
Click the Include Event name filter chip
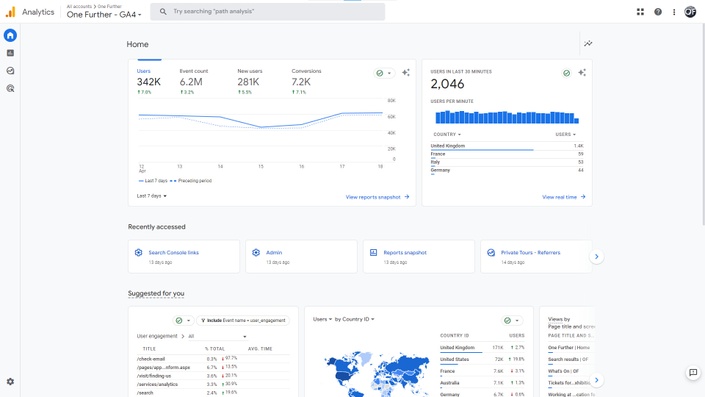243,320
